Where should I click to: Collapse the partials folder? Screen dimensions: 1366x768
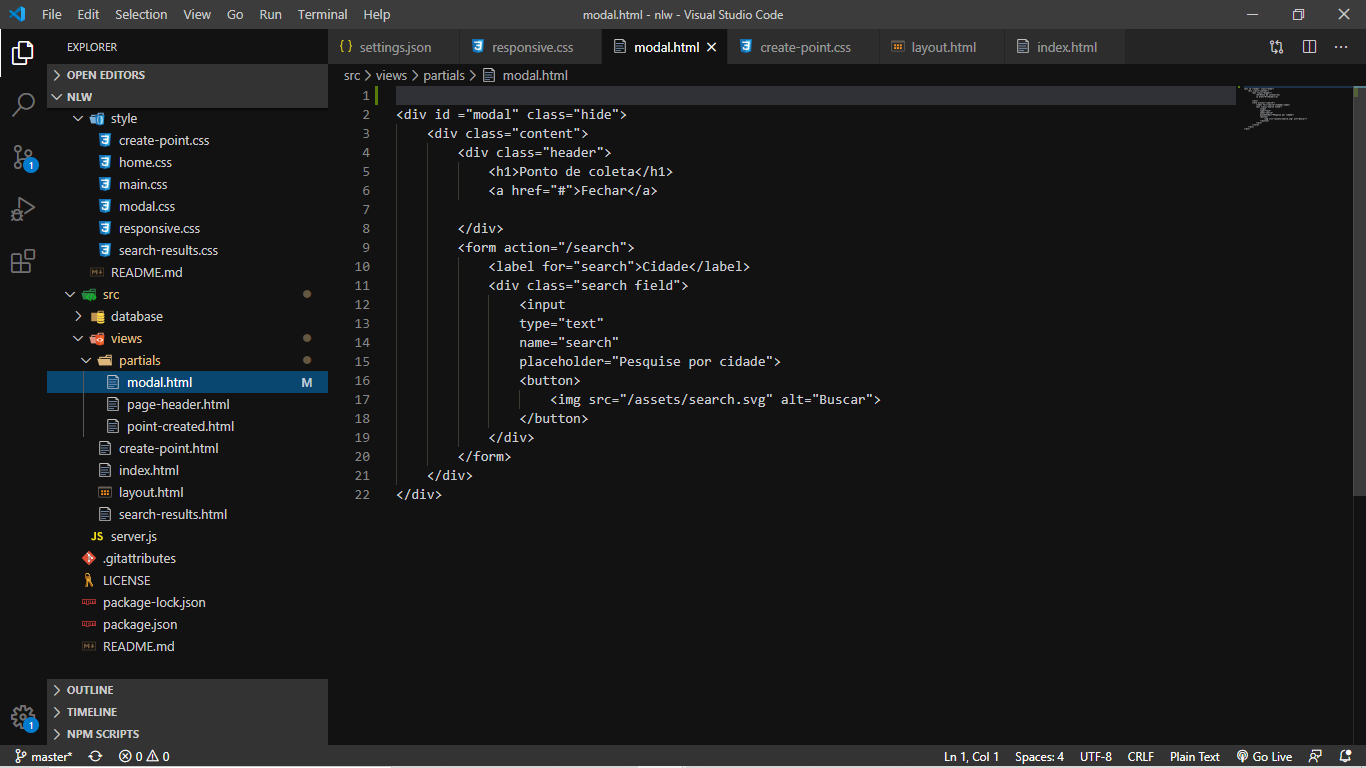point(187,360)
